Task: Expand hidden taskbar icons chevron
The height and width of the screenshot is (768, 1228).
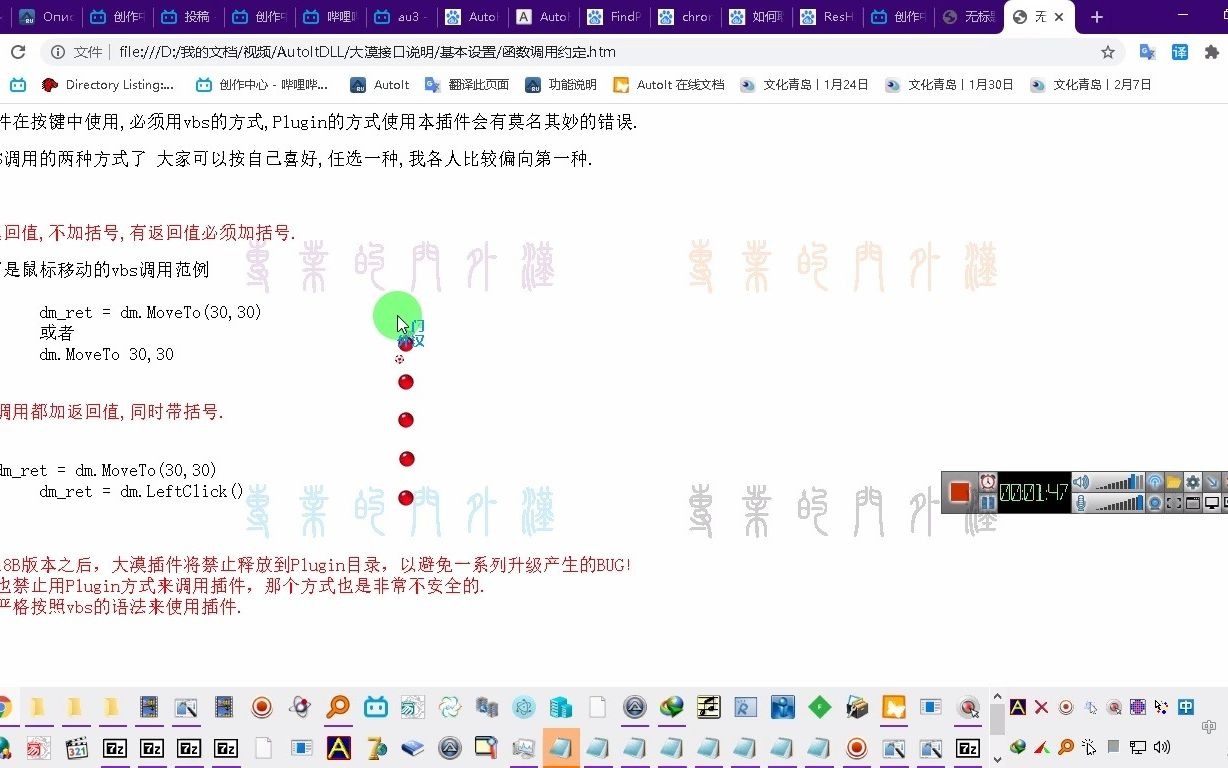Action: 997,695
